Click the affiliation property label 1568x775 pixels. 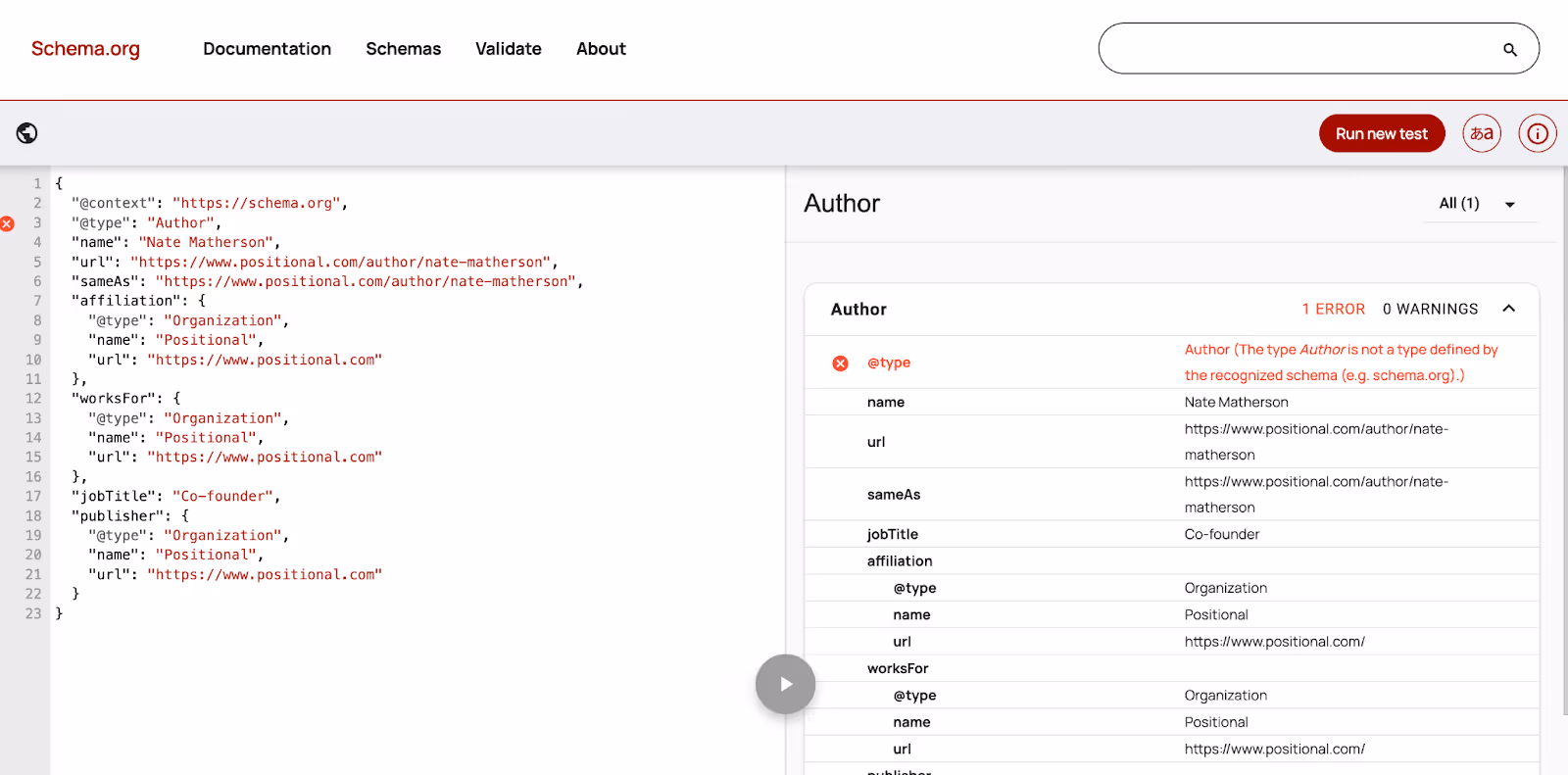click(900, 561)
